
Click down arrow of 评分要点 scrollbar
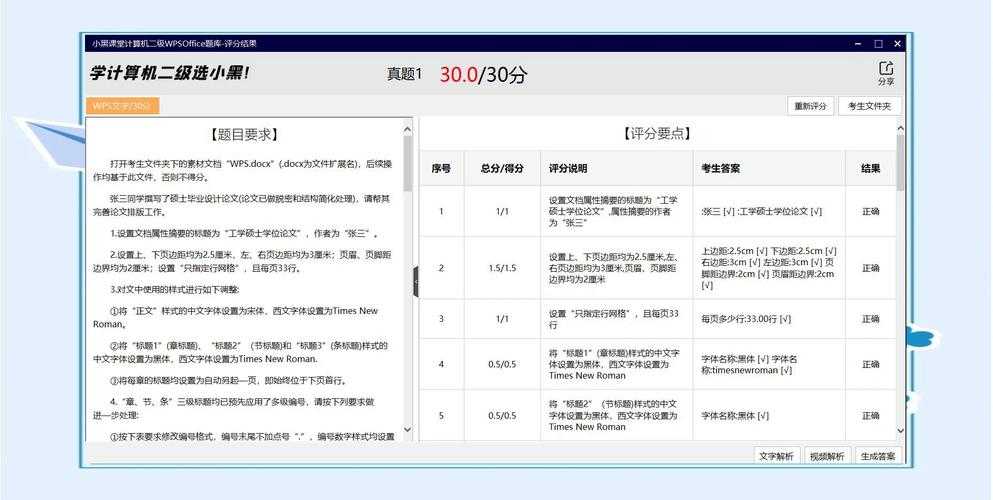[x=901, y=430]
